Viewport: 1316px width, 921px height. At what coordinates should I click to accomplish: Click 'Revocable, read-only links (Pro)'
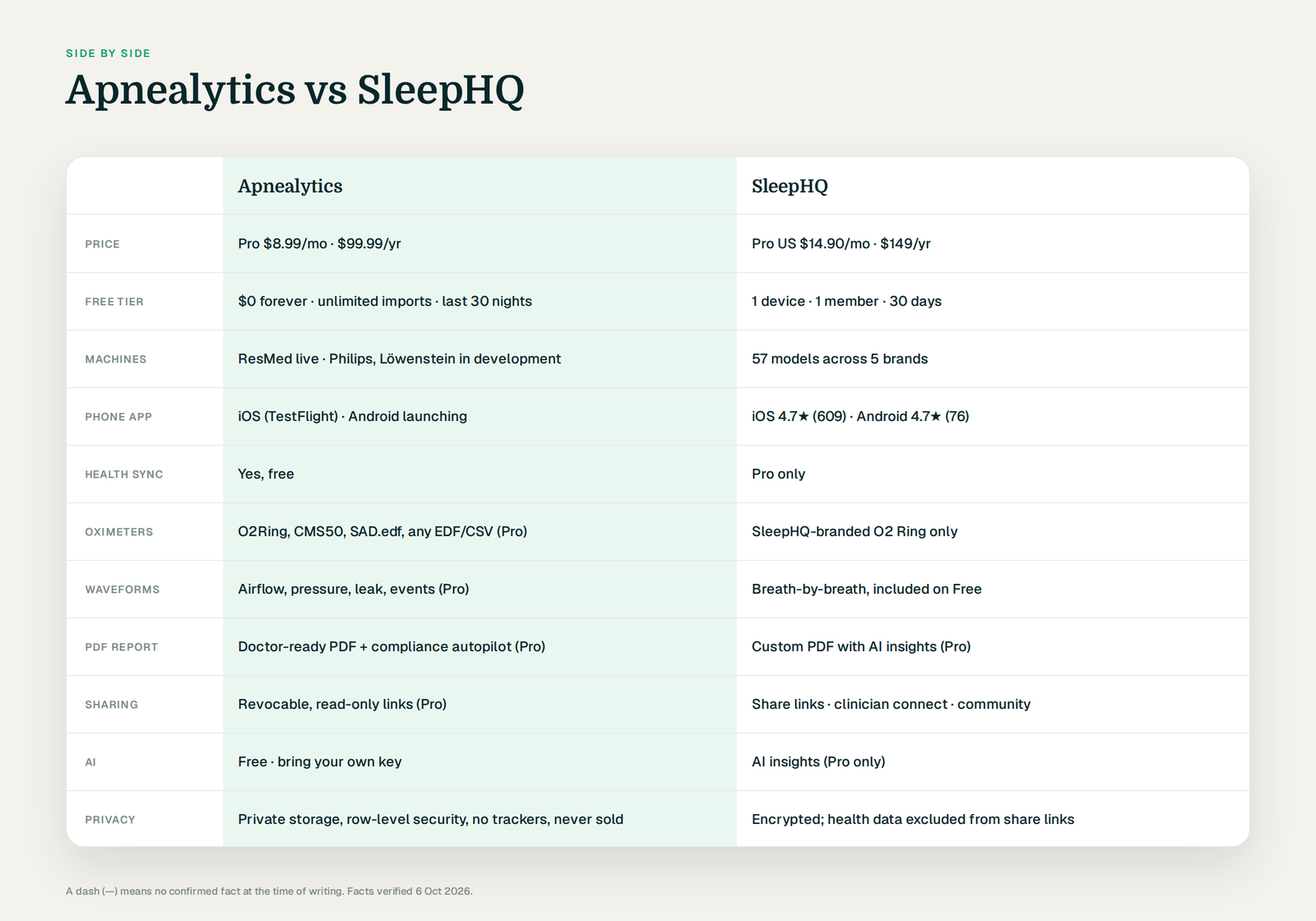(x=342, y=704)
